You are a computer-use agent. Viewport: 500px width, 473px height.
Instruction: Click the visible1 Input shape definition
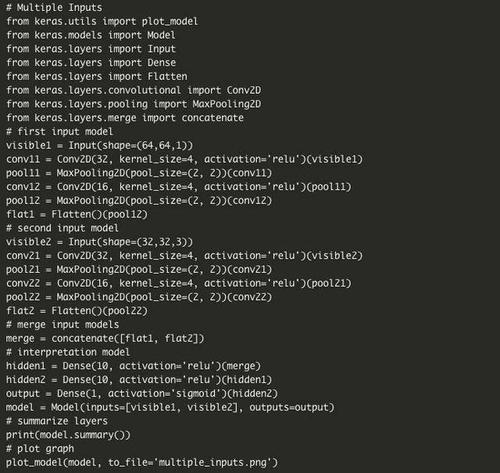pos(99,146)
